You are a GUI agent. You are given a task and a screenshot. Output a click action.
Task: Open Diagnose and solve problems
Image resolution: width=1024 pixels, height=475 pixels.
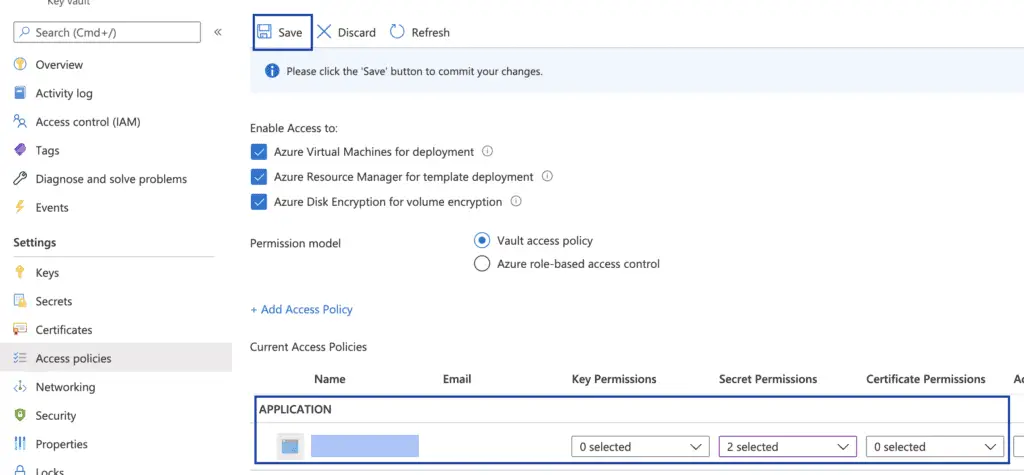pos(111,179)
